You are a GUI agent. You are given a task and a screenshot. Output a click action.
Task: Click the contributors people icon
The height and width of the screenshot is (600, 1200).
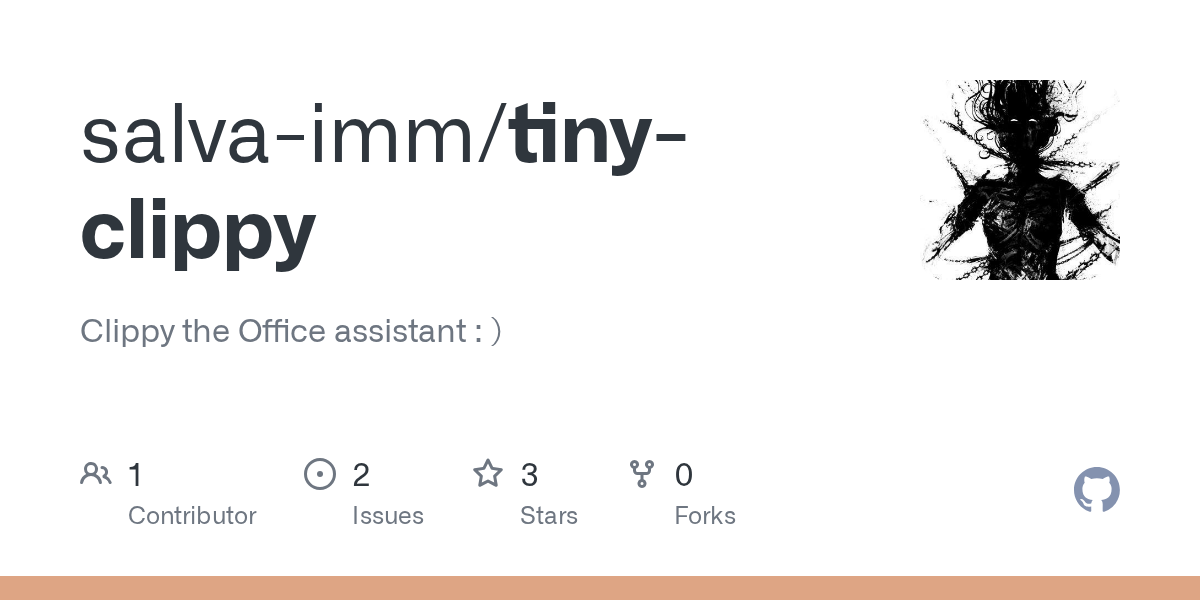pyautogui.click(x=96, y=474)
